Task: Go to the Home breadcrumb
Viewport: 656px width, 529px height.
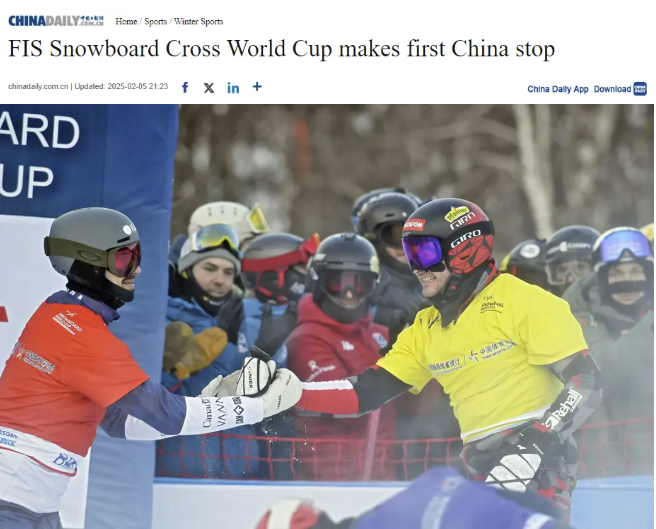Action: [126, 21]
